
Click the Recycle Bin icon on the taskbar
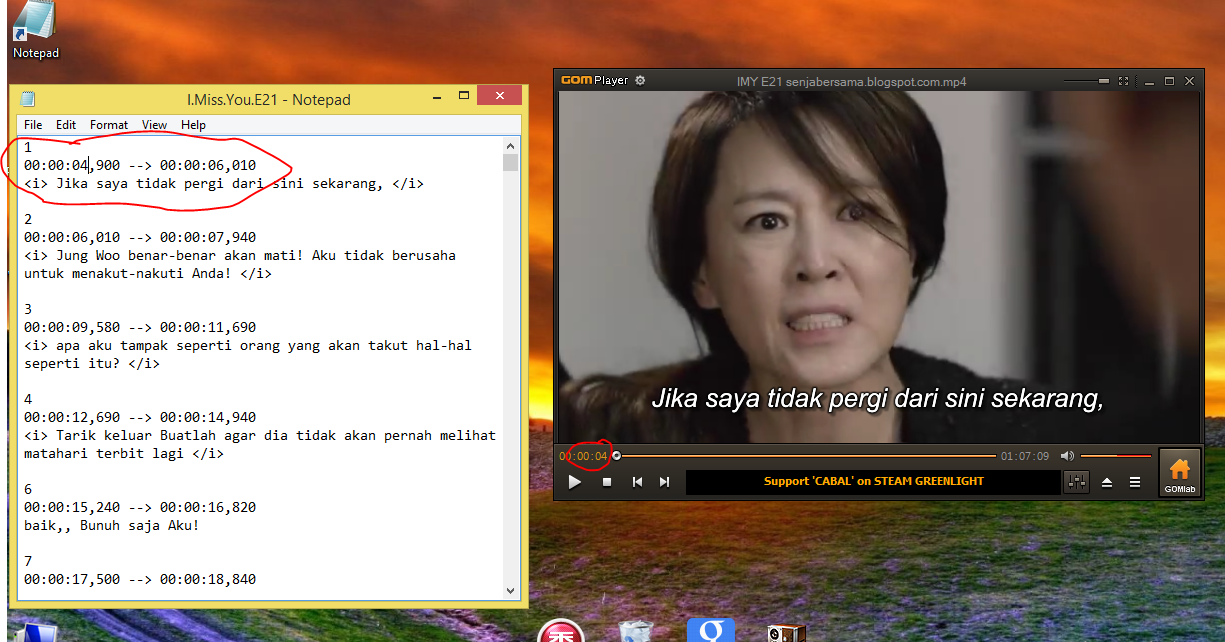(x=636, y=631)
